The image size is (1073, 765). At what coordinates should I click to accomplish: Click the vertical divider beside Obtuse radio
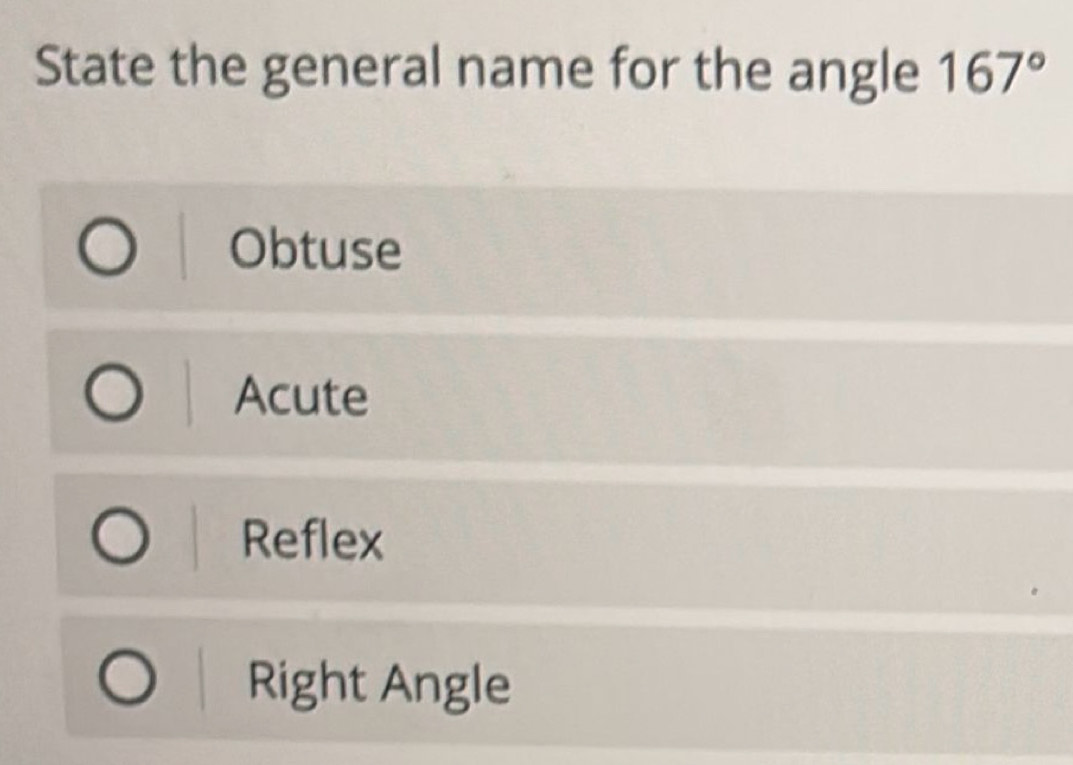pos(183,252)
